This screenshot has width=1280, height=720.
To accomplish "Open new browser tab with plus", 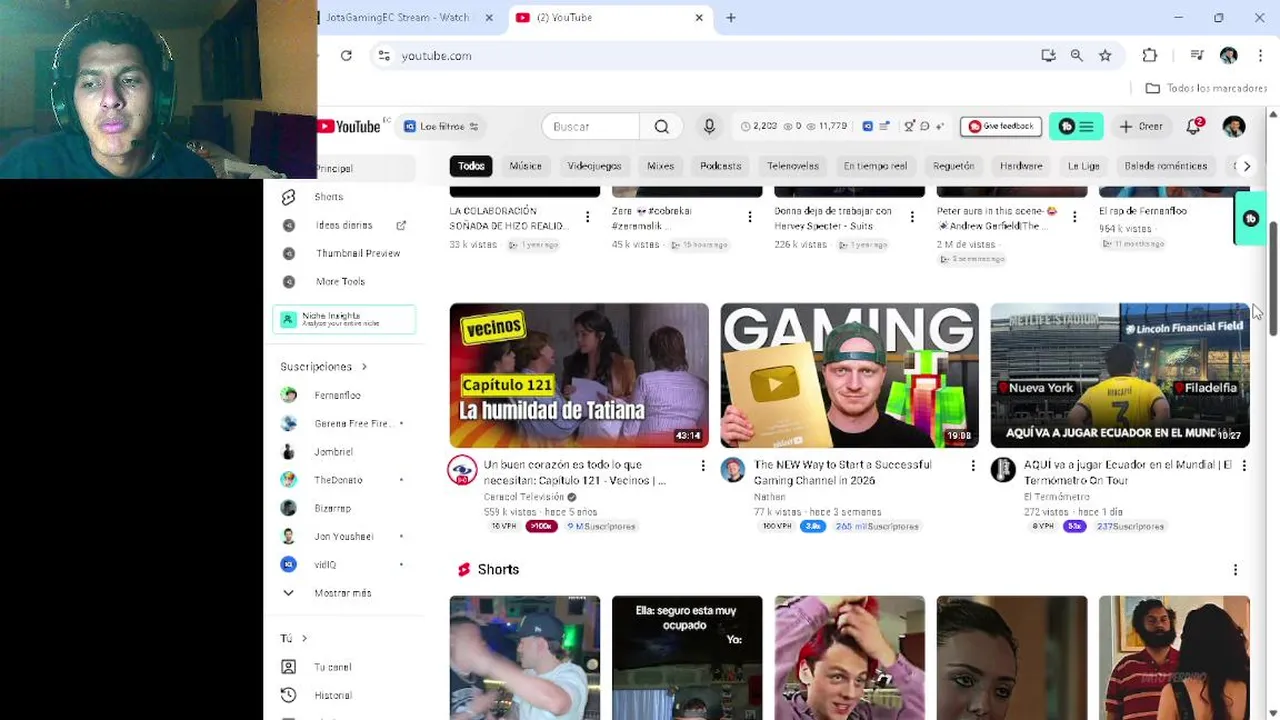I will [731, 17].
